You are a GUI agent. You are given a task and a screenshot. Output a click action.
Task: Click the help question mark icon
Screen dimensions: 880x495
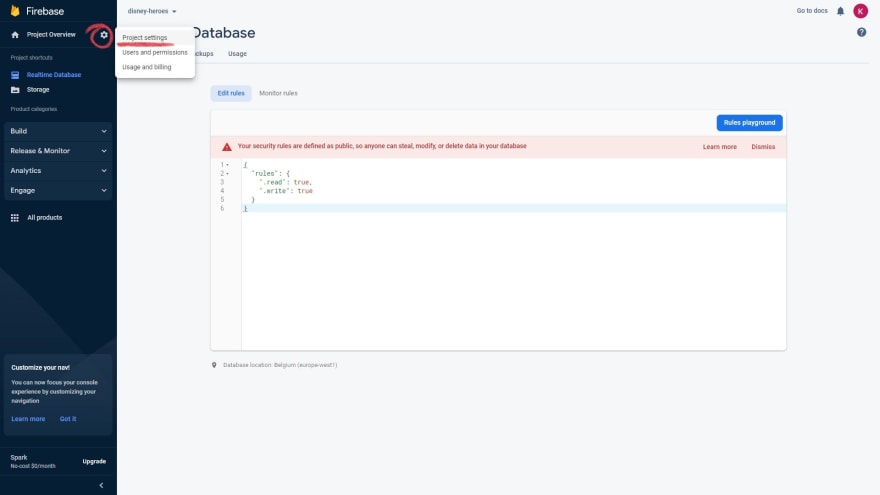(861, 33)
